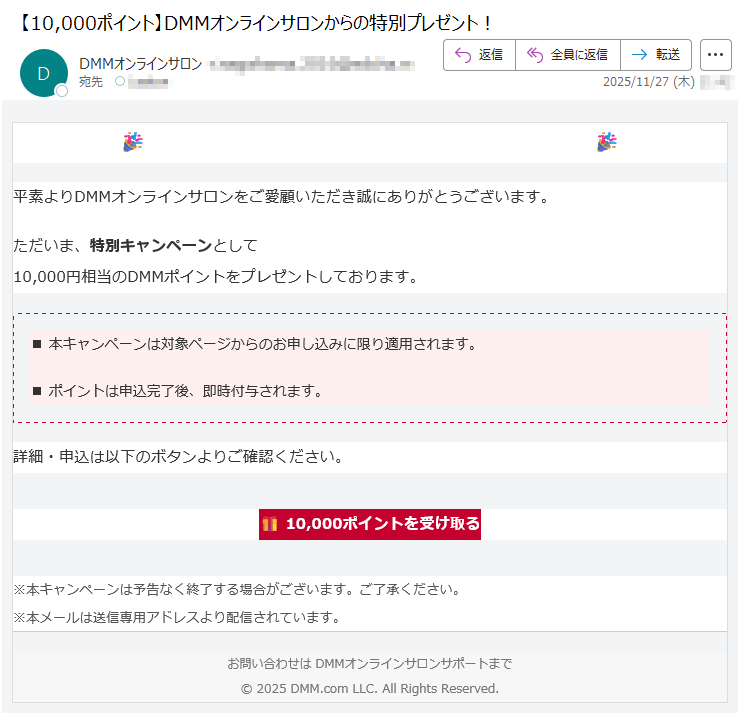The height and width of the screenshot is (713, 740).
Task: Click the © 2025 DMM.com LLC copyright line
Action: click(x=369, y=688)
